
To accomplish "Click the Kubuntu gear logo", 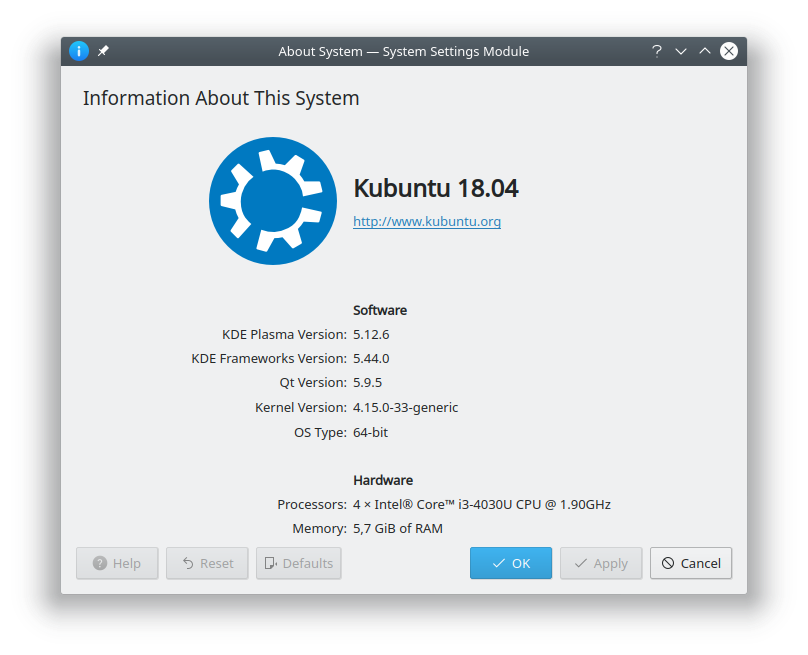I will [x=273, y=201].
